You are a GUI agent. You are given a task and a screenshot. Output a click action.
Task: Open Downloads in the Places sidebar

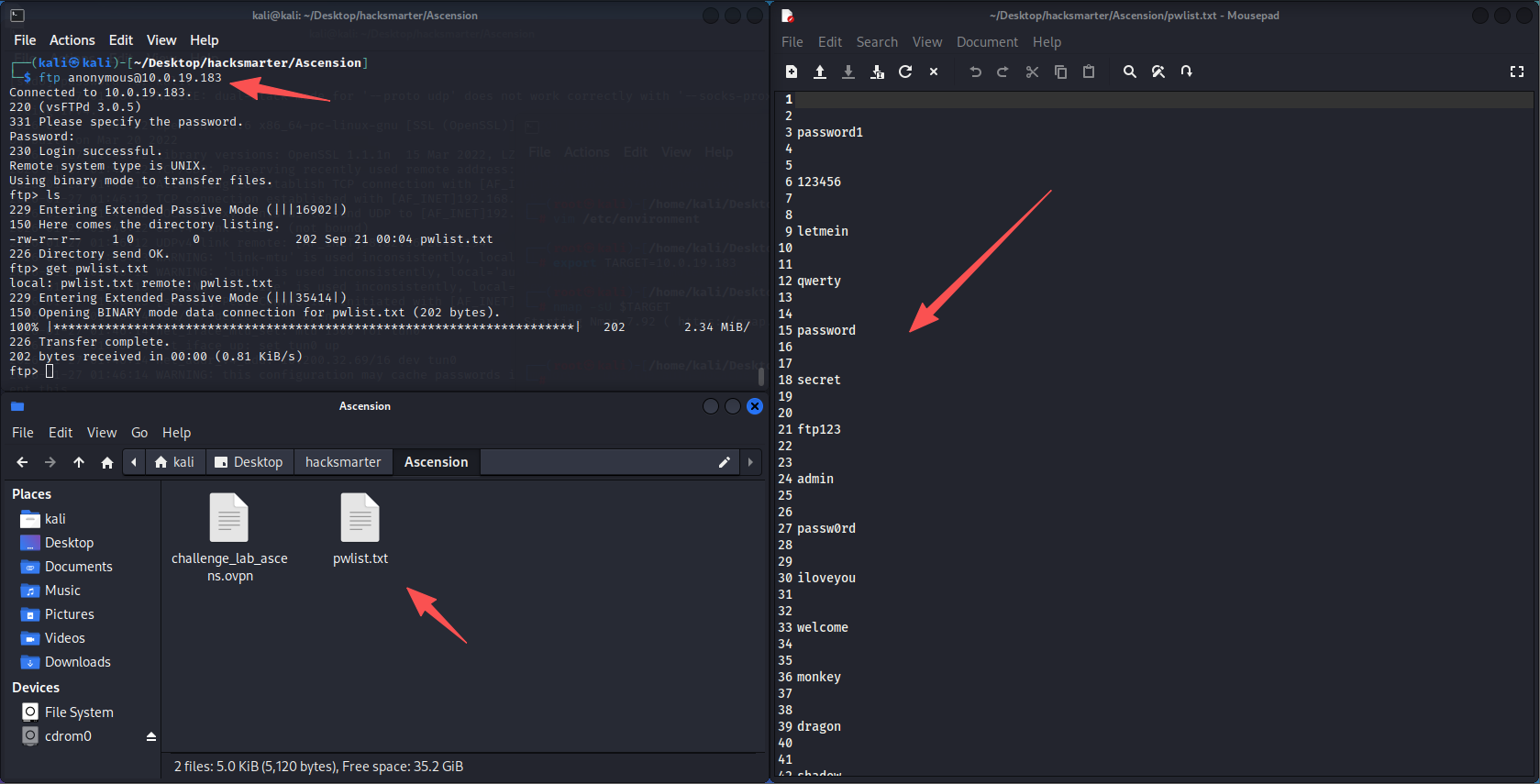[x=77, y=662]
